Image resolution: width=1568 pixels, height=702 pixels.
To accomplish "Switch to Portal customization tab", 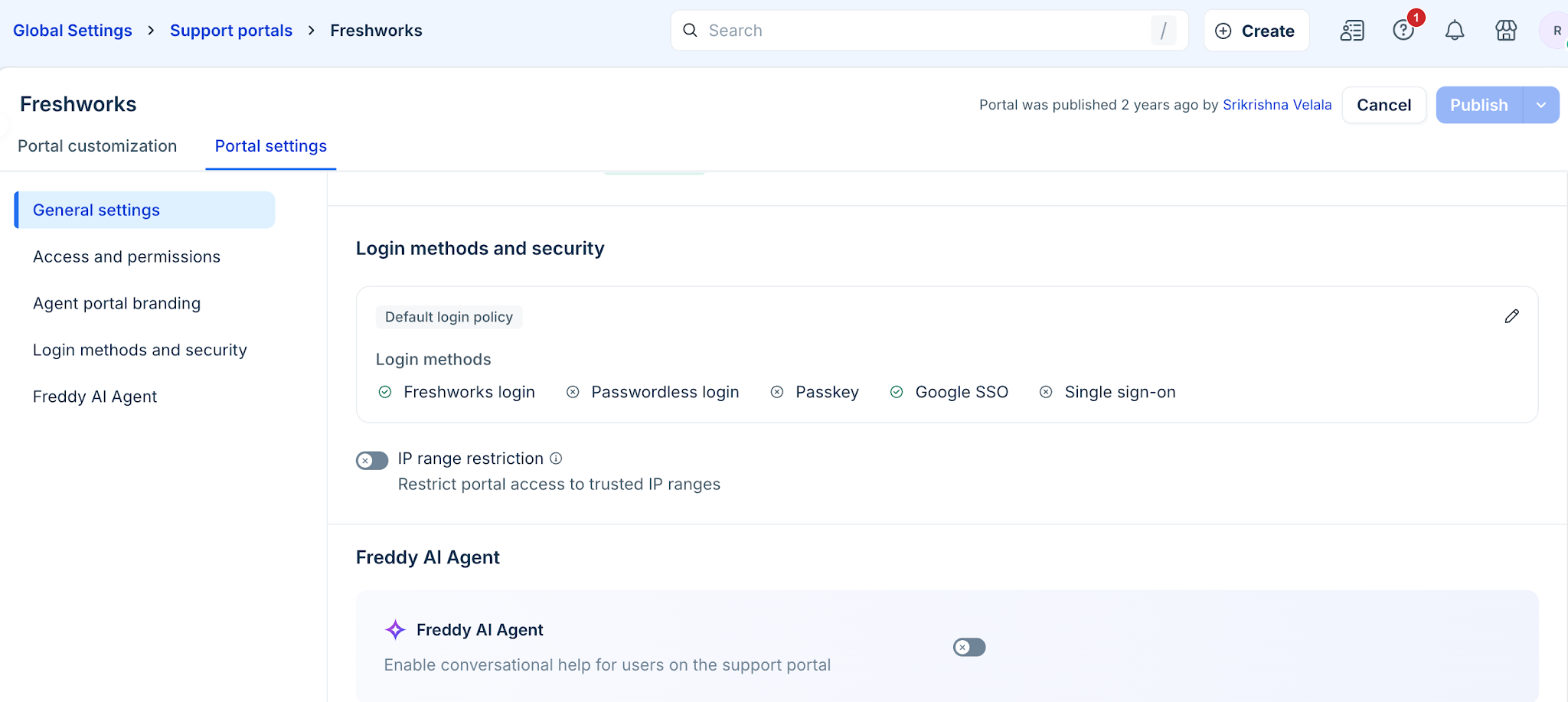I will tap(97, 146).
